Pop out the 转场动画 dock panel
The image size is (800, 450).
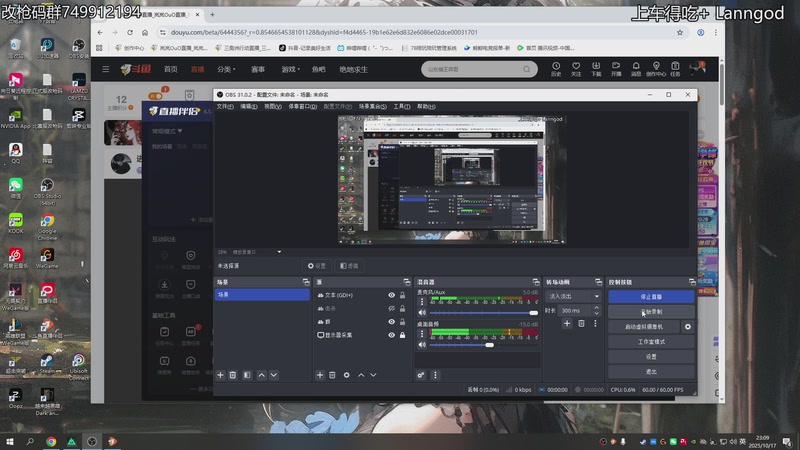pos(598,282)
